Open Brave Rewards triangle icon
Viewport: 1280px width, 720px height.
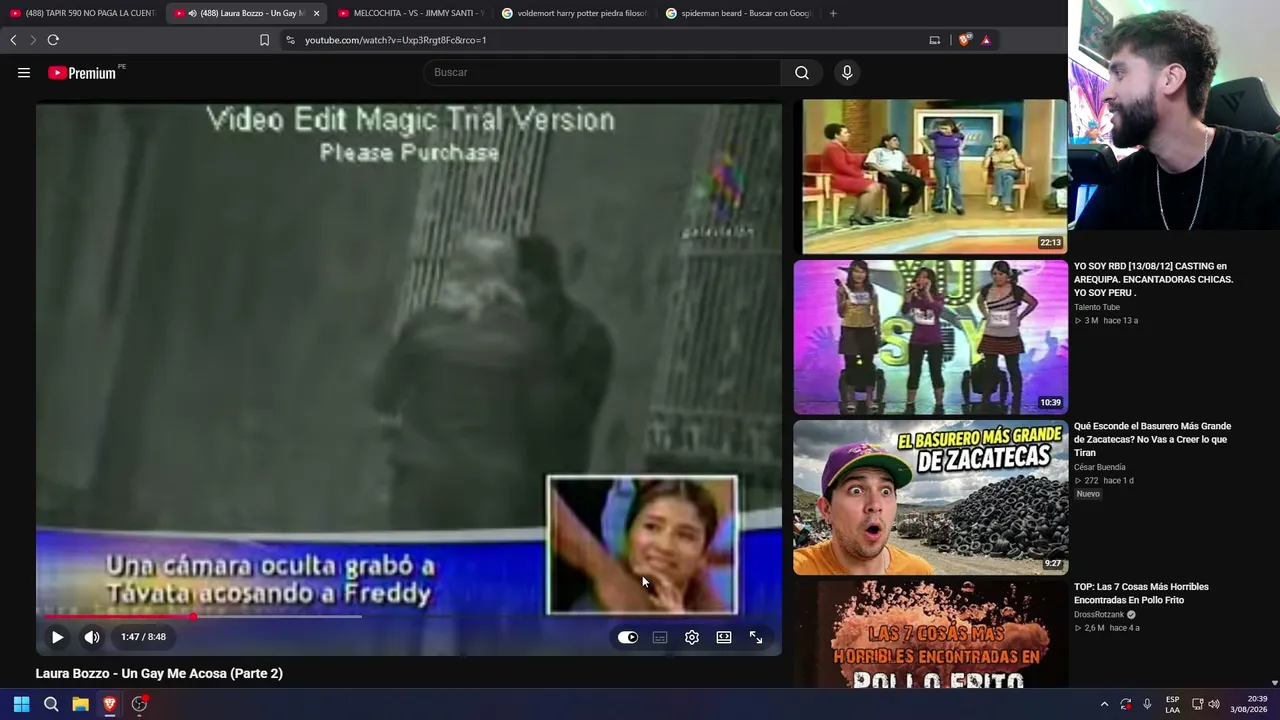click(986, 40)
